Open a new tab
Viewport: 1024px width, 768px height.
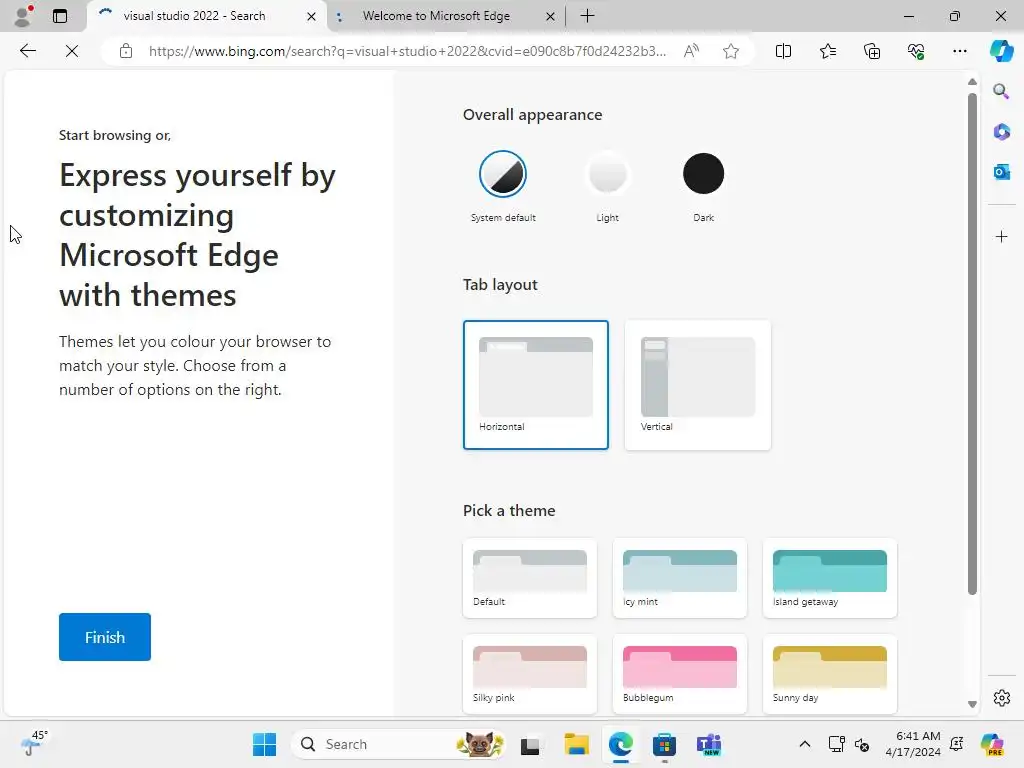587,16
